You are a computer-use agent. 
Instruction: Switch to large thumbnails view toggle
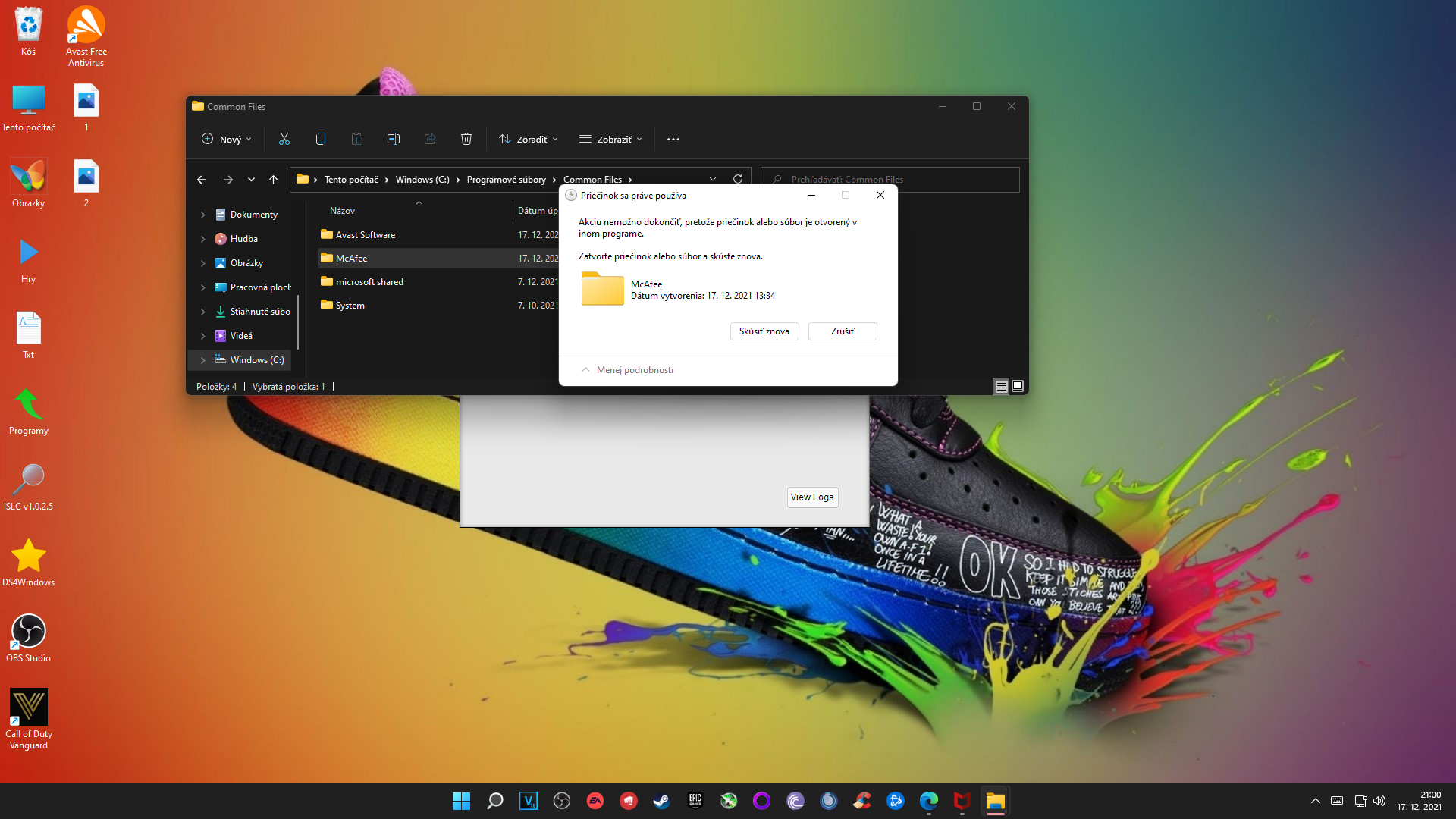click(1018, 387)
